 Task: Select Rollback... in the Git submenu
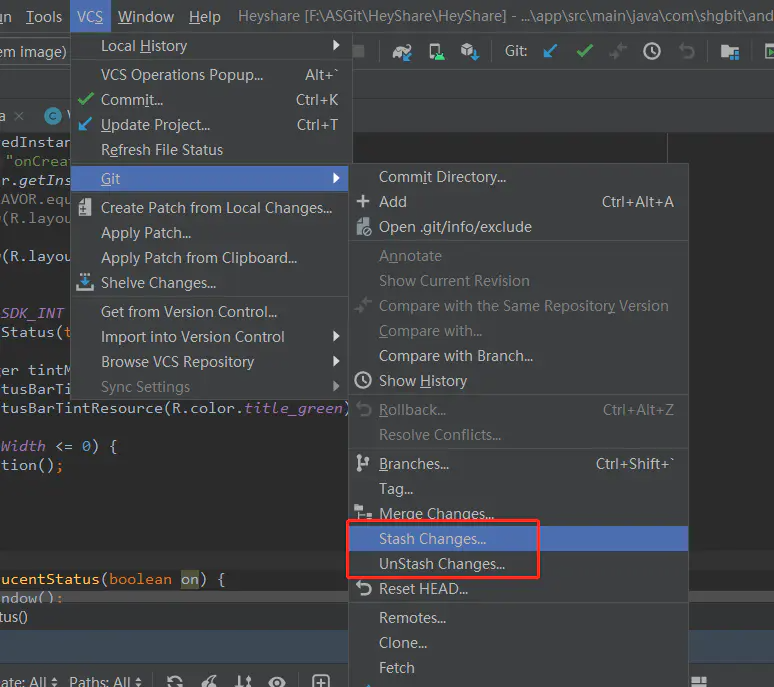(x=518, y=410)
